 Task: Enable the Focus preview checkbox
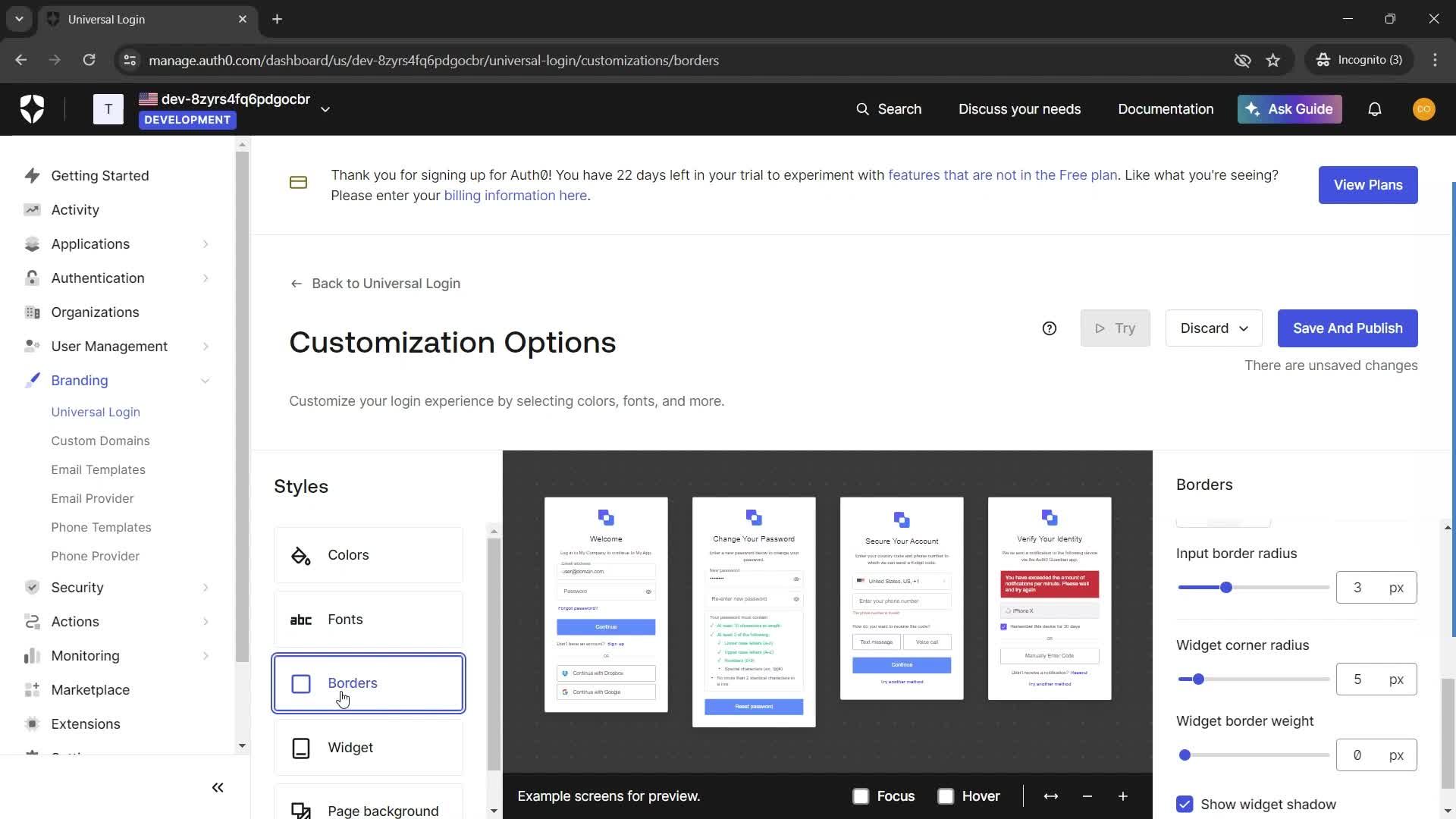click(x=861, y=796)
